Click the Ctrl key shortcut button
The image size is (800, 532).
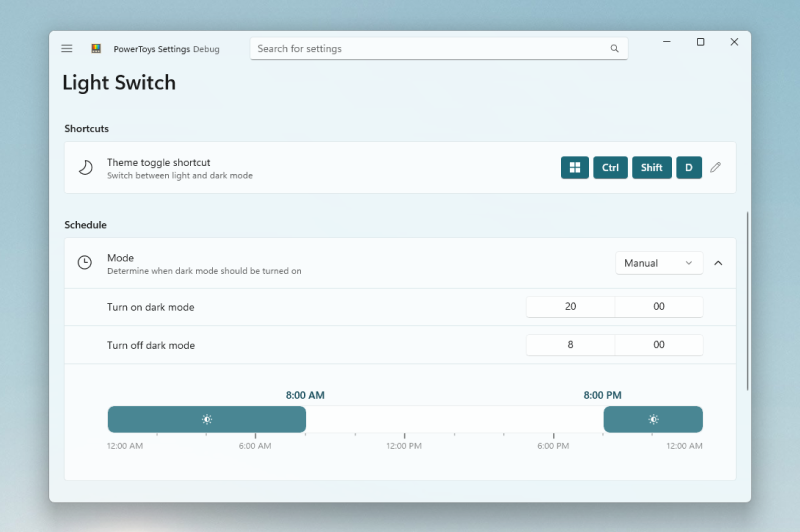pos(610,168)
